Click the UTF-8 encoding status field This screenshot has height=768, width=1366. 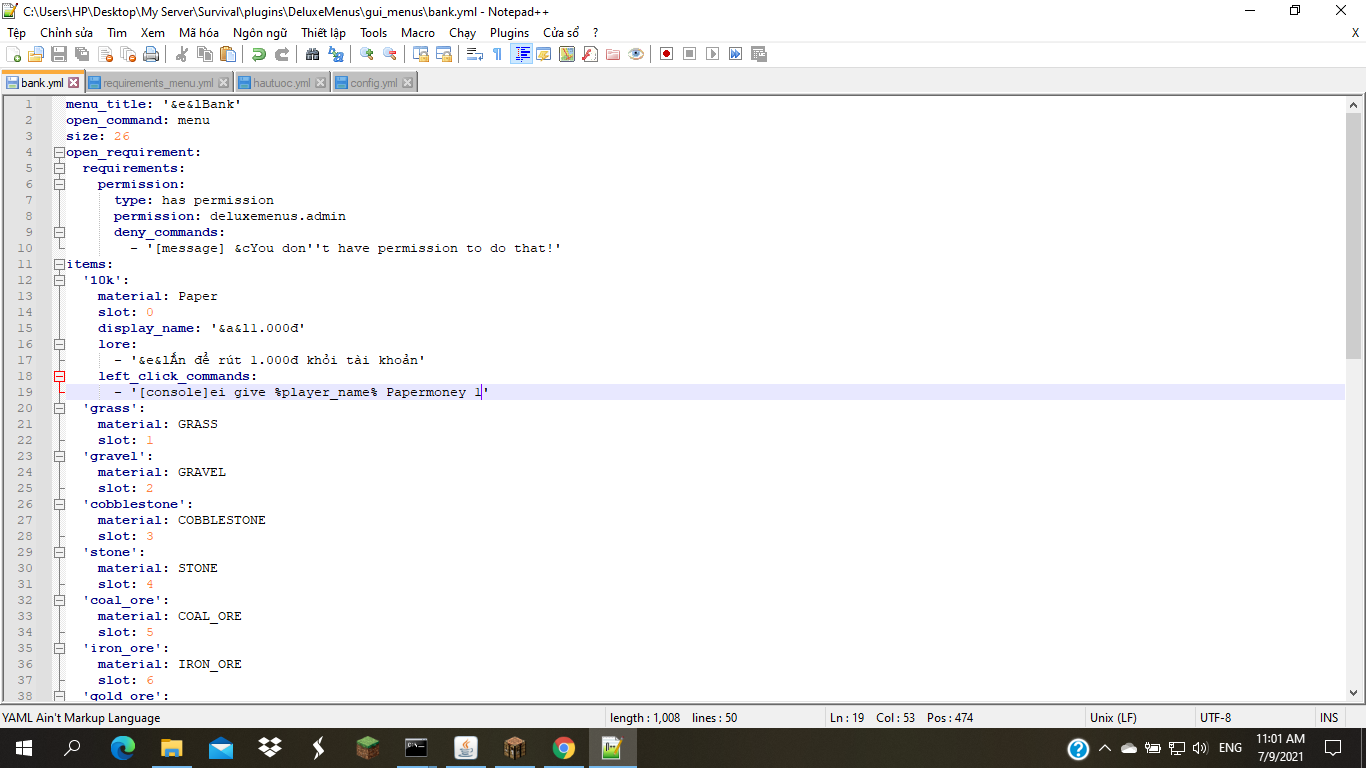[1215, 718]
